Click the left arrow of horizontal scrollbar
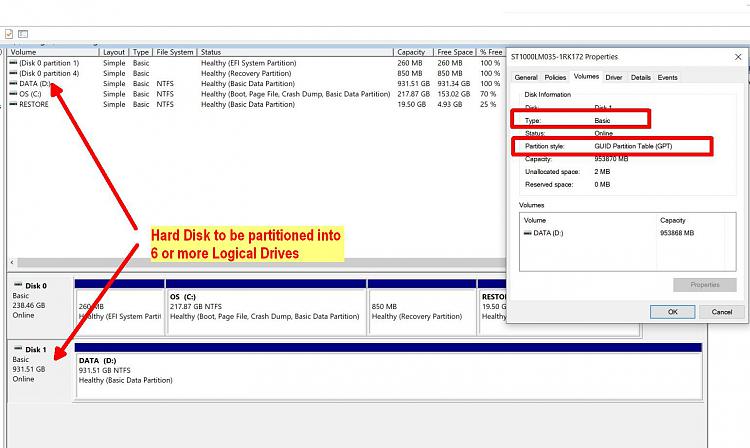This screenshot has width=750, height=448. pyautogui.click(x=12, y=262)
